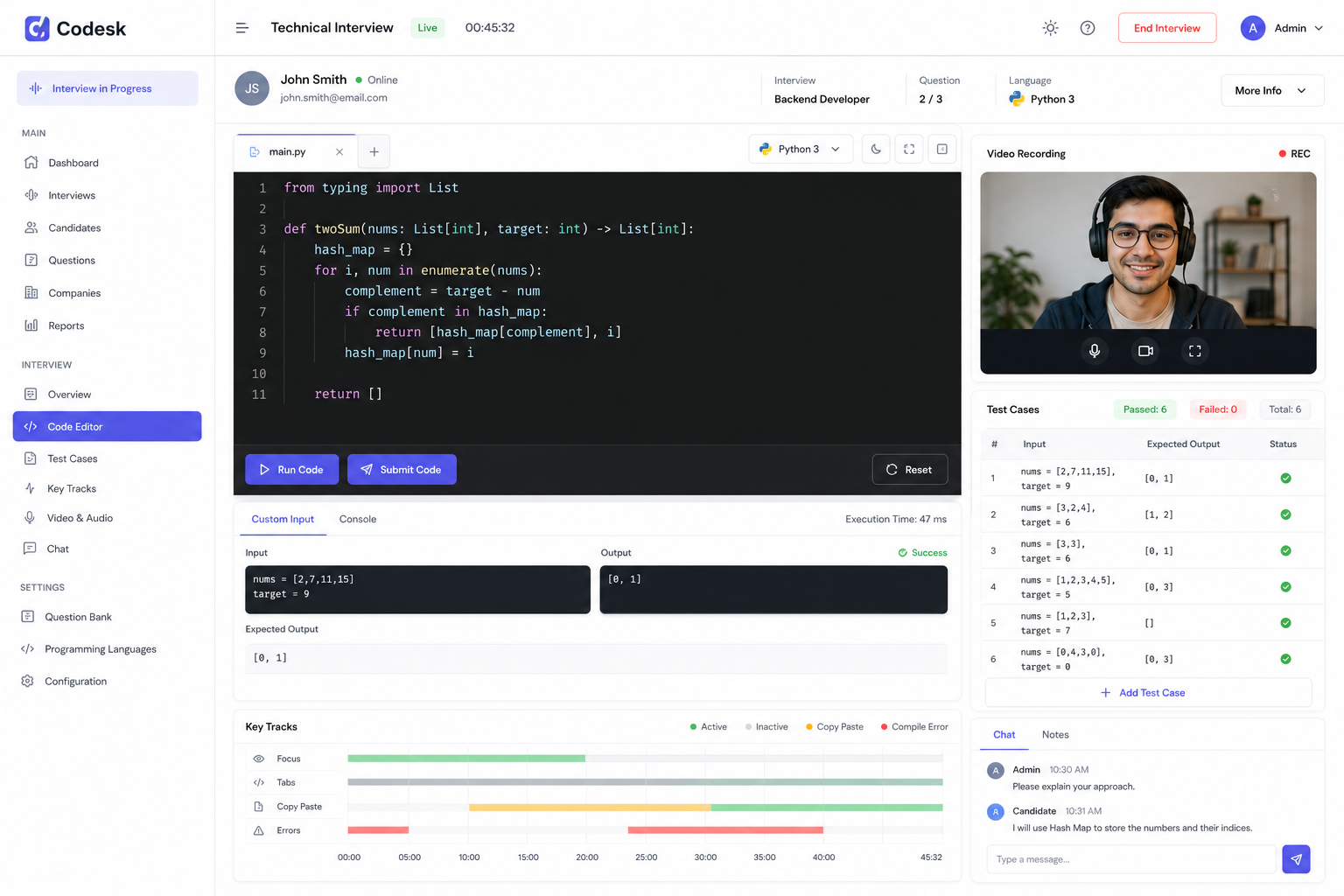The width and height of the screenshot is (1344, 896).
Task: Open the hamburger sidebar menu
Action: click(242, 28)
